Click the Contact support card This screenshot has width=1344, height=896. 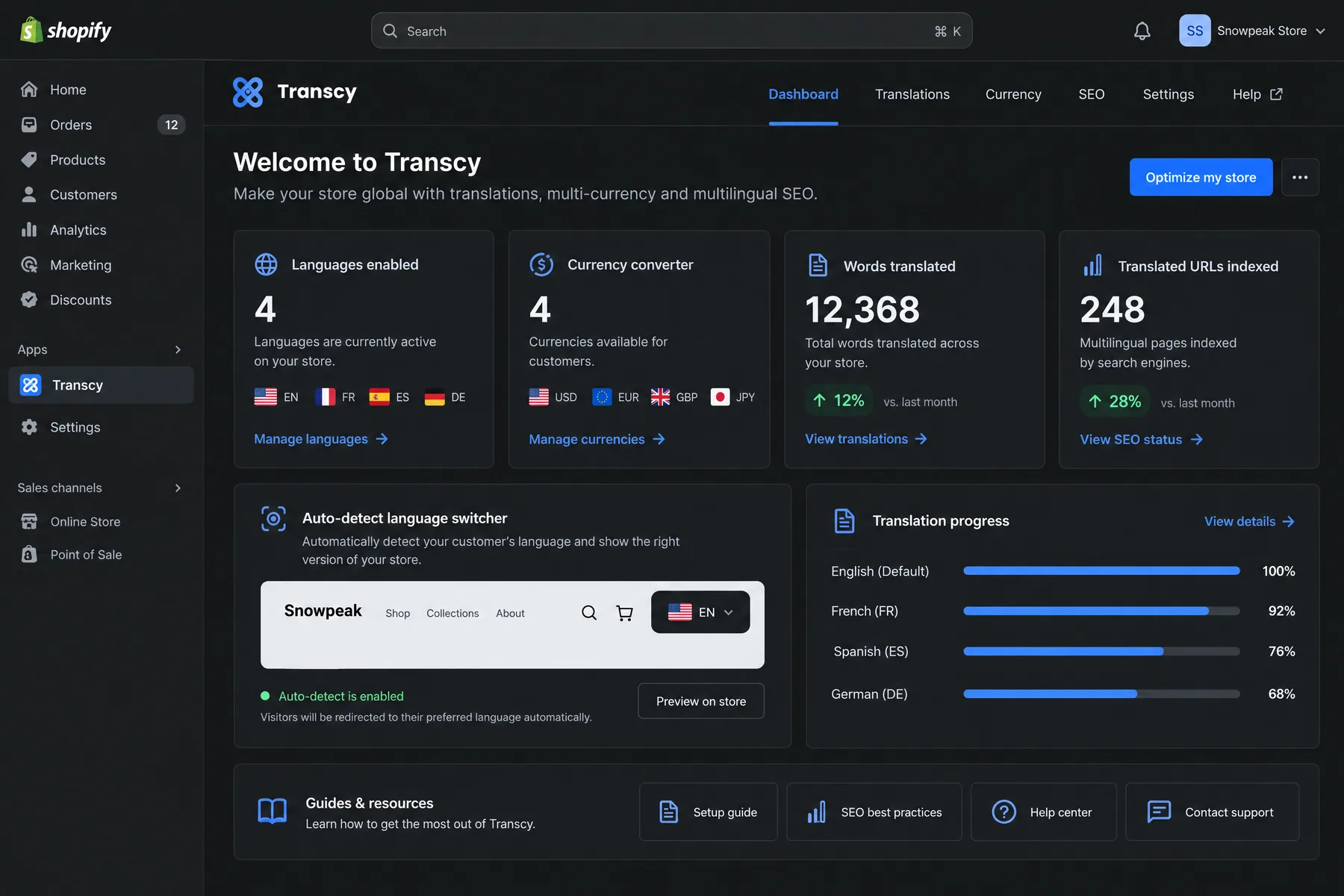pyautogui.click(x=1212, y=812)
